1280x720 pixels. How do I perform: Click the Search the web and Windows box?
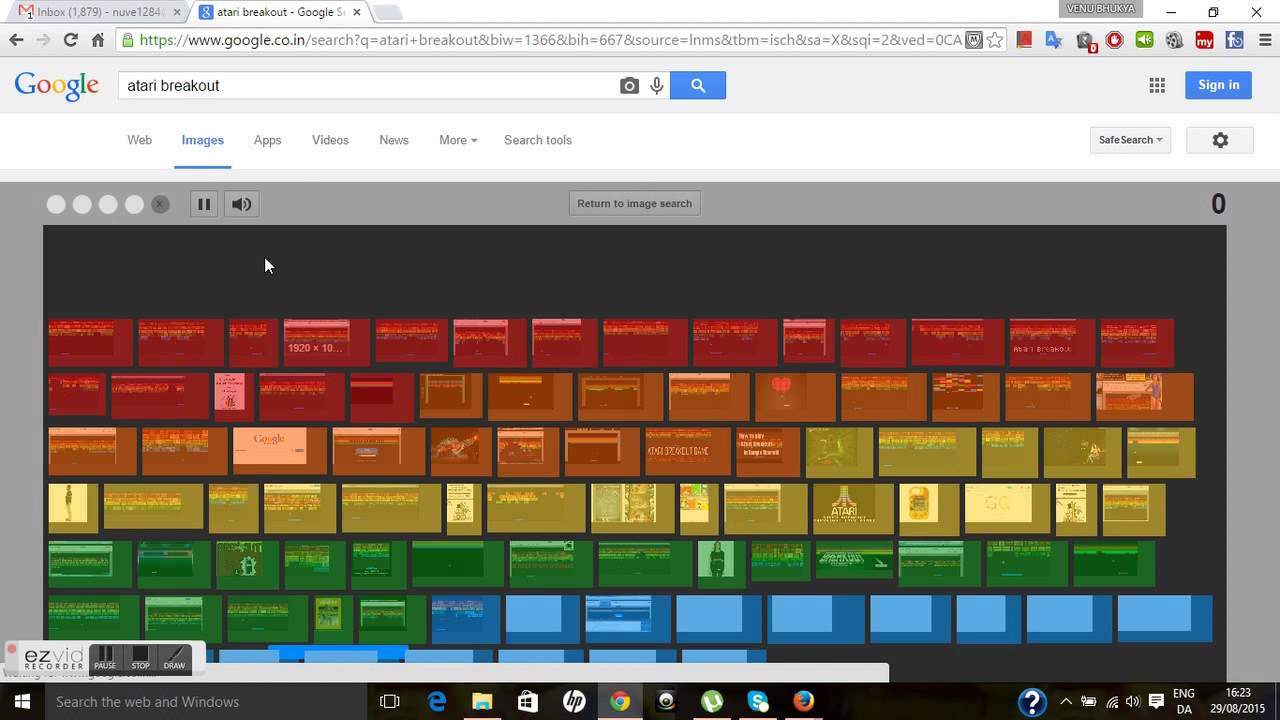205,702
